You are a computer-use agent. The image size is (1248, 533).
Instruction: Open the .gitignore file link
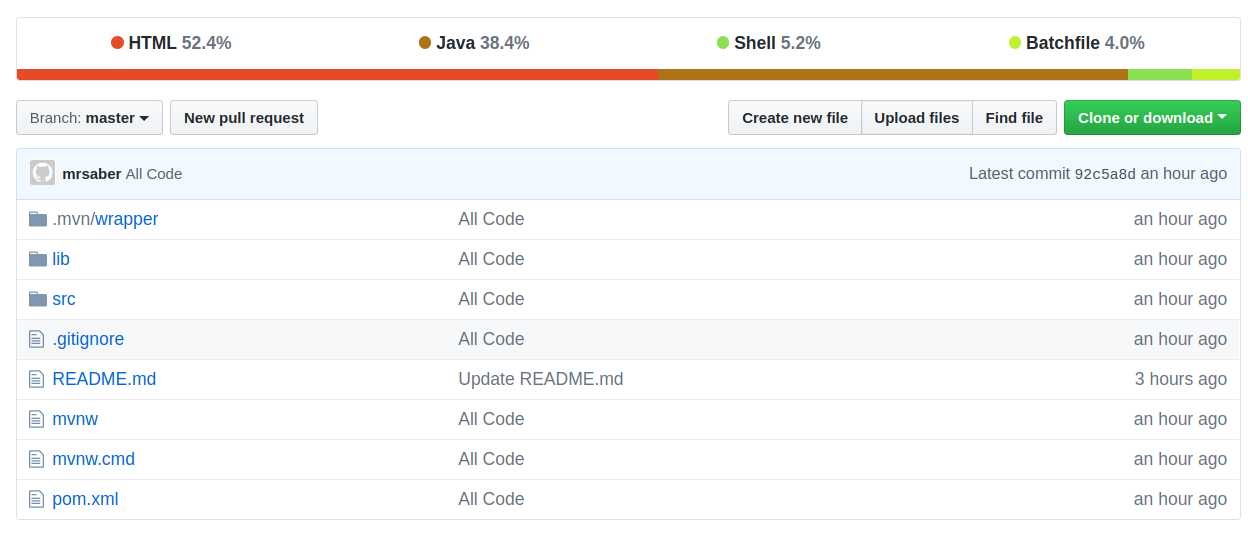tap(88, 339)
